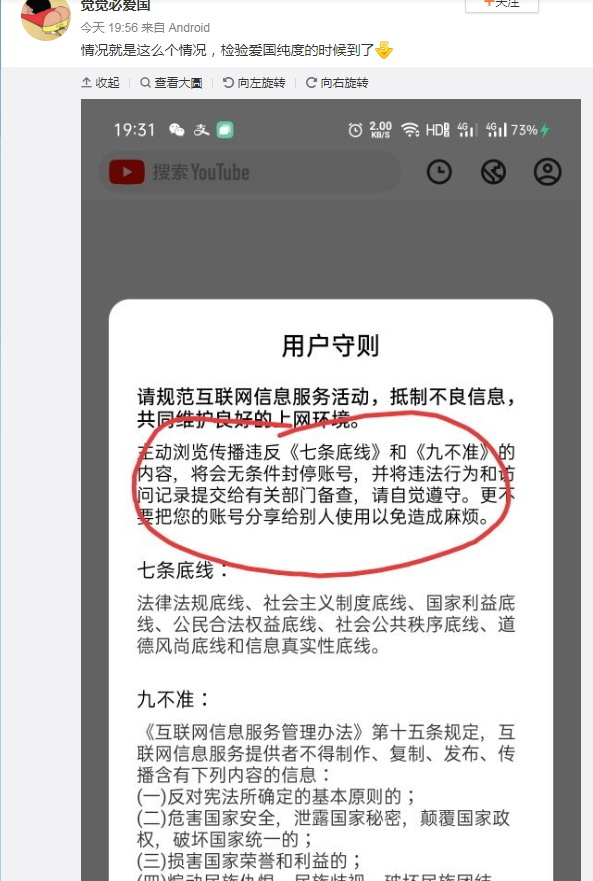Rotate the image left with 向左旋转
The width and height of the screenshot is (593, 881).
coord(254,83)
